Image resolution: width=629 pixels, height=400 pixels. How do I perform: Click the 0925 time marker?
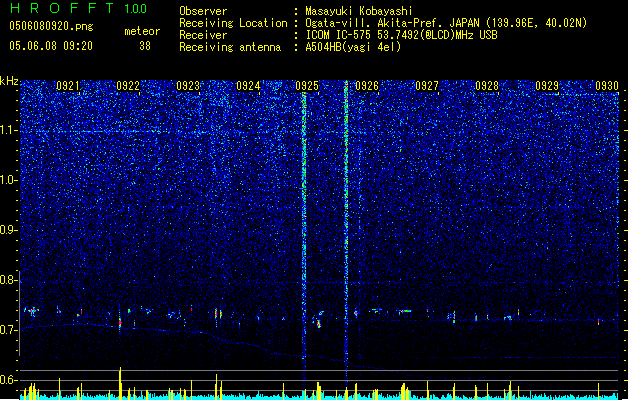(x=307, y=86)
